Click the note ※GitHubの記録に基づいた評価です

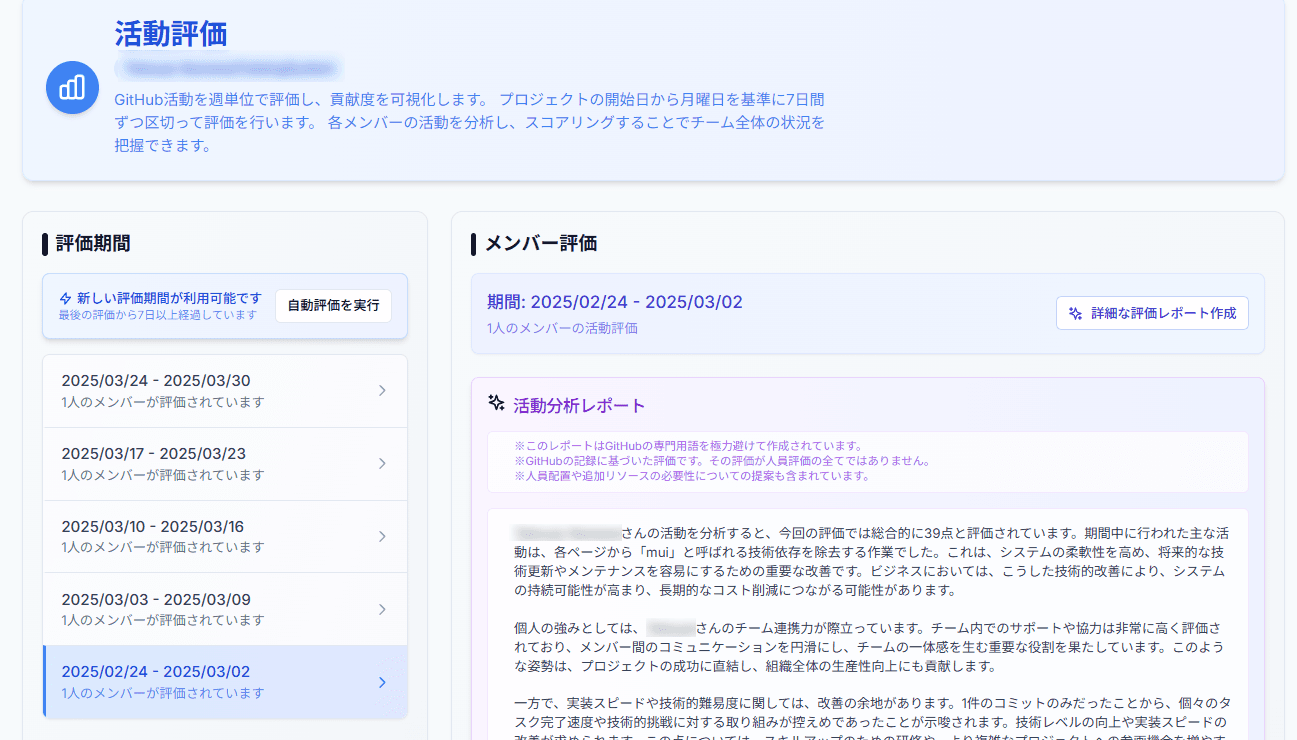tap(722, 461)
